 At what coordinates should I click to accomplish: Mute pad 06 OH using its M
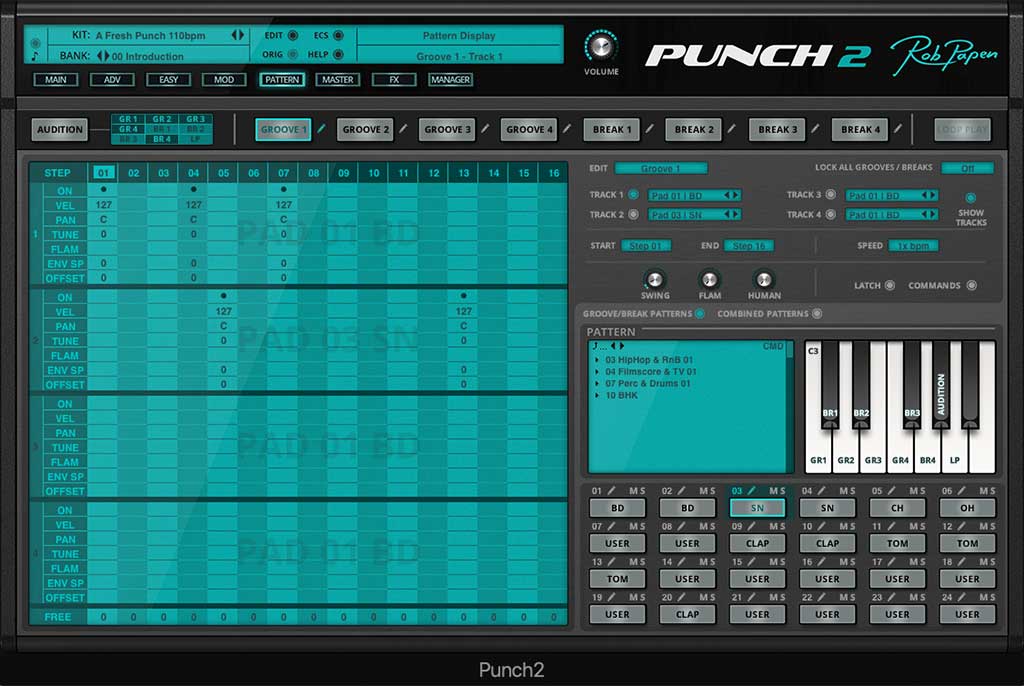point(981,491)
